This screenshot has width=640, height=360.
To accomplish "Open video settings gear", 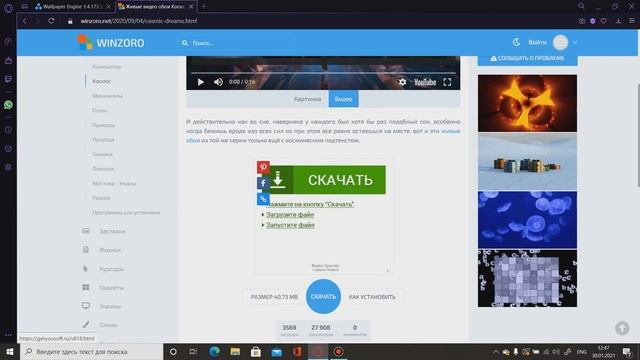I will coord(402,82).
